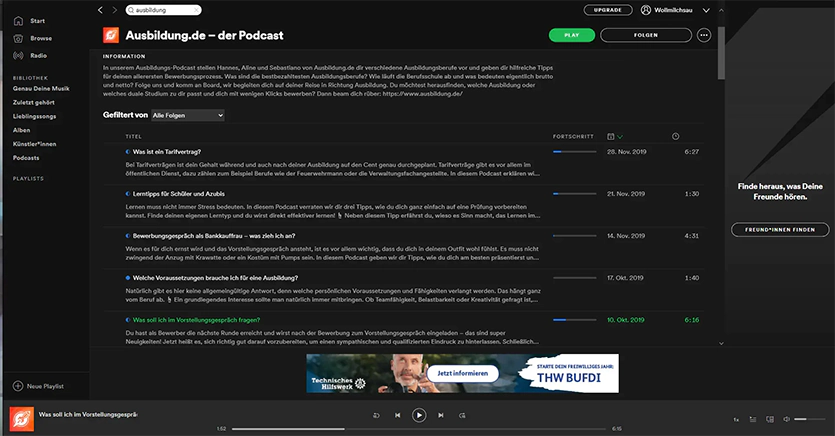Click the date '28. Nov. 2019'
Viewport: 835px width, 436px height.
(627, 152)
